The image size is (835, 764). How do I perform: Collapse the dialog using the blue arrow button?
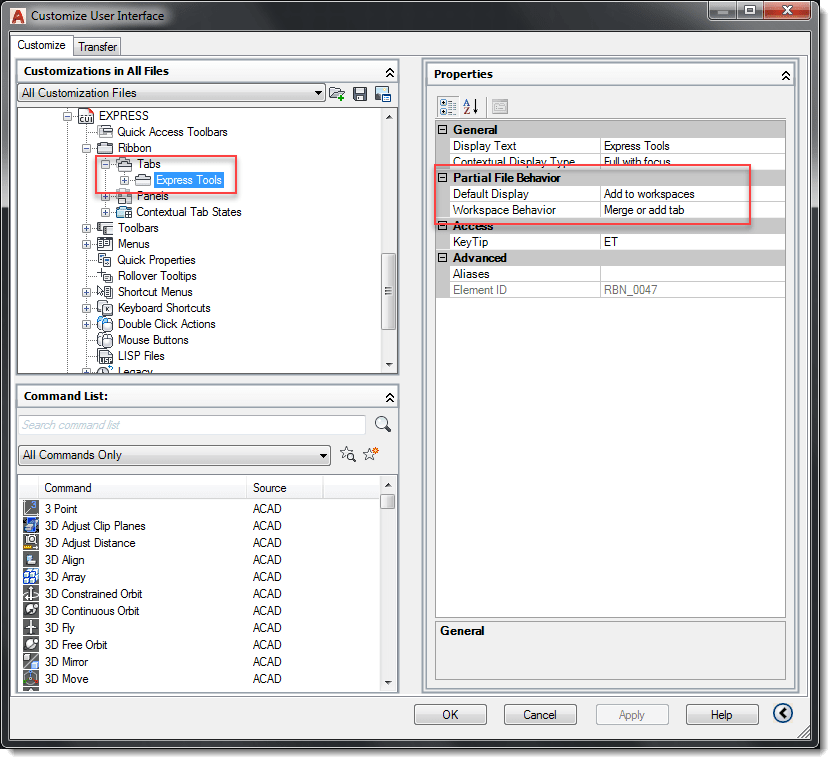pyautogui.click(x=784, y=713)
